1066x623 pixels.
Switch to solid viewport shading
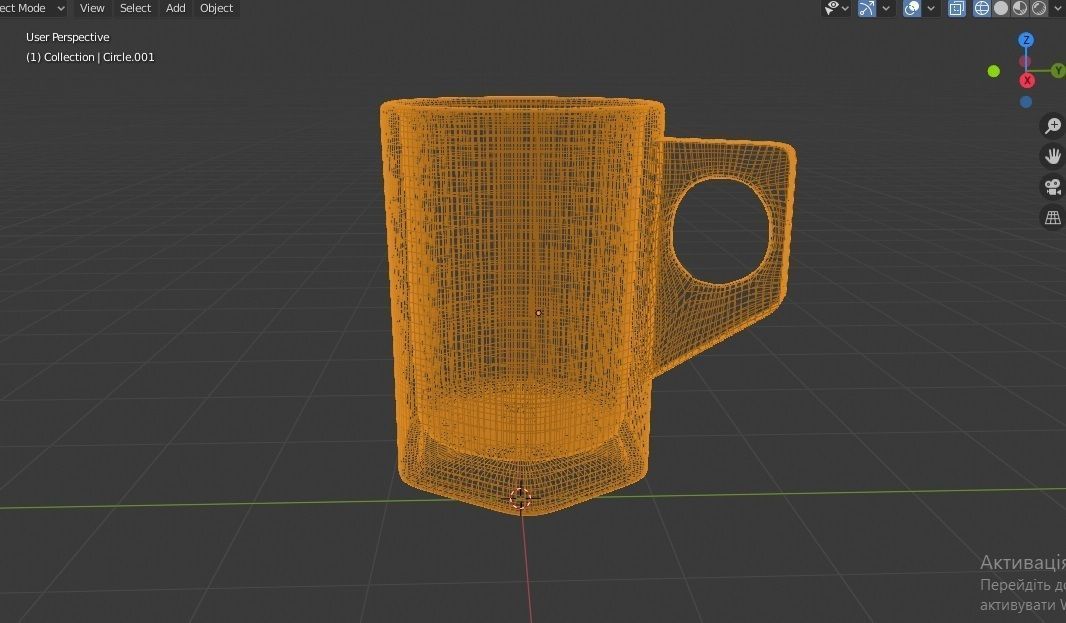[x=1001, y=8]
